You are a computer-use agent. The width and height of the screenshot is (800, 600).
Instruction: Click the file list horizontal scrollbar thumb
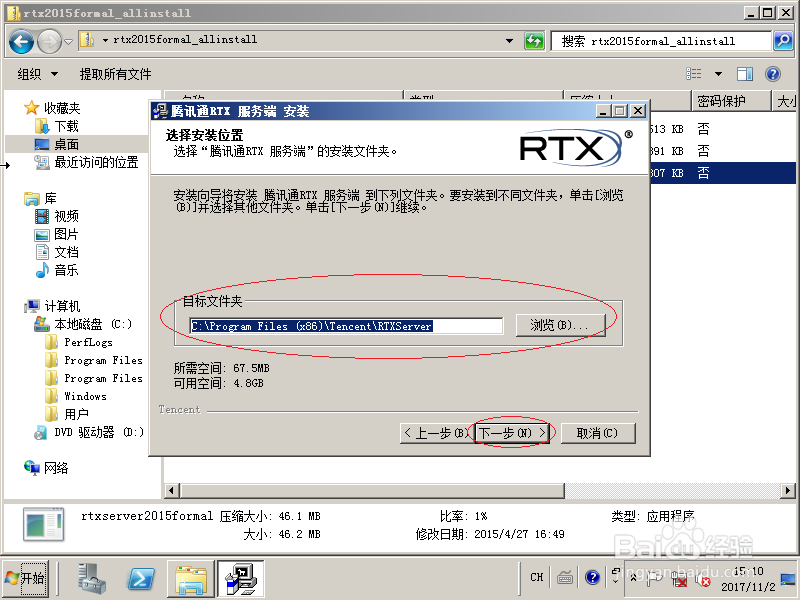[371, 490]
